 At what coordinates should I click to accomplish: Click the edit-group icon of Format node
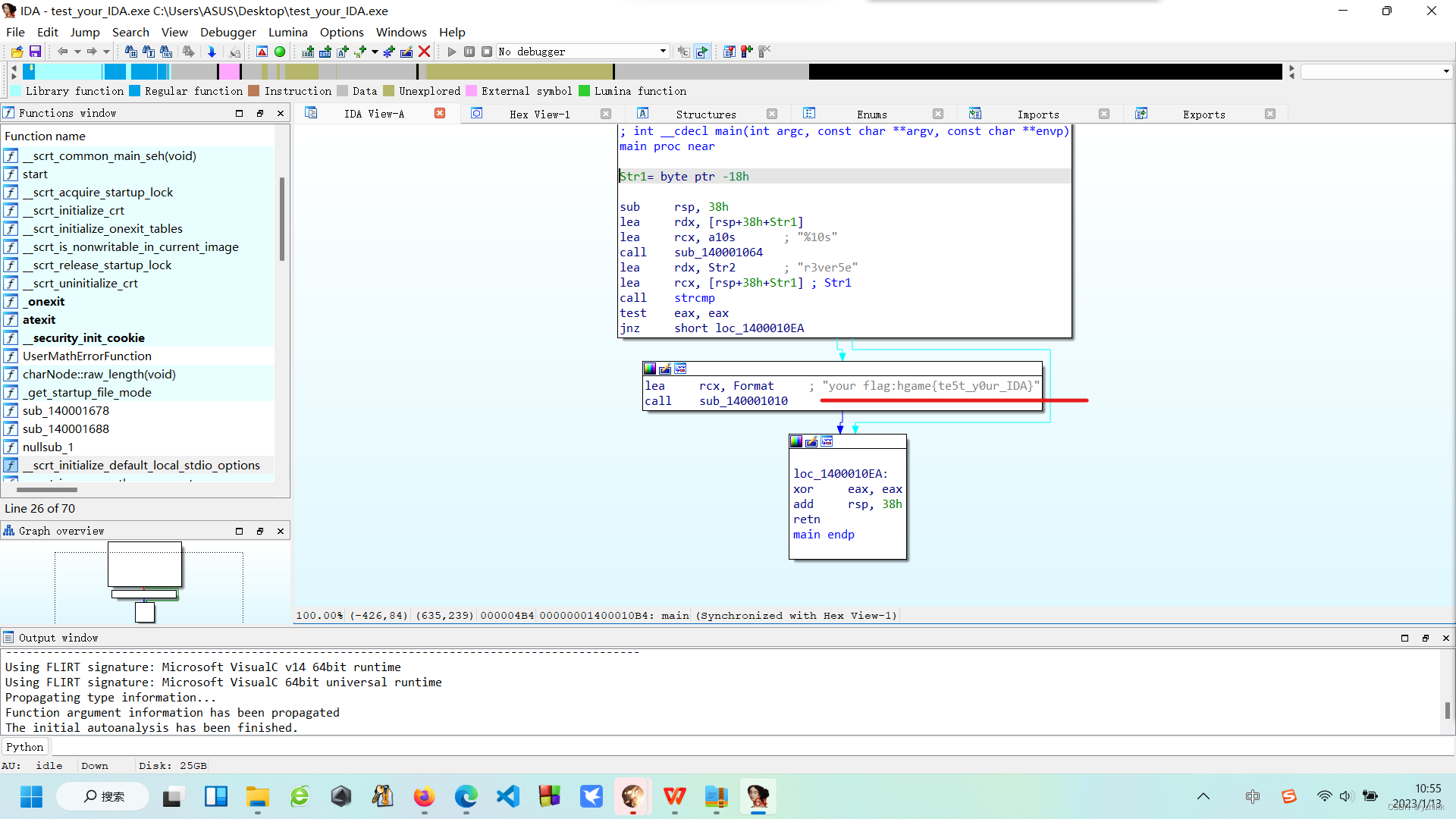[665, 369]
